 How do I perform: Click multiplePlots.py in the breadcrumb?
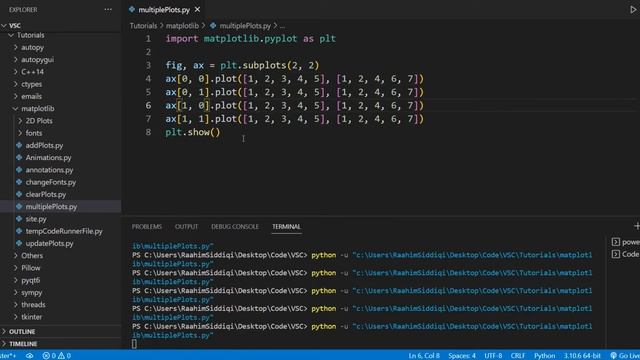245,26
